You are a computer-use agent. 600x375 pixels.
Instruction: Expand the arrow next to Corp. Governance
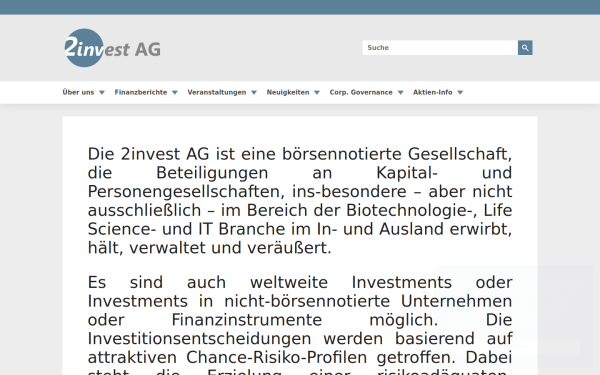(x=401, y=93)
